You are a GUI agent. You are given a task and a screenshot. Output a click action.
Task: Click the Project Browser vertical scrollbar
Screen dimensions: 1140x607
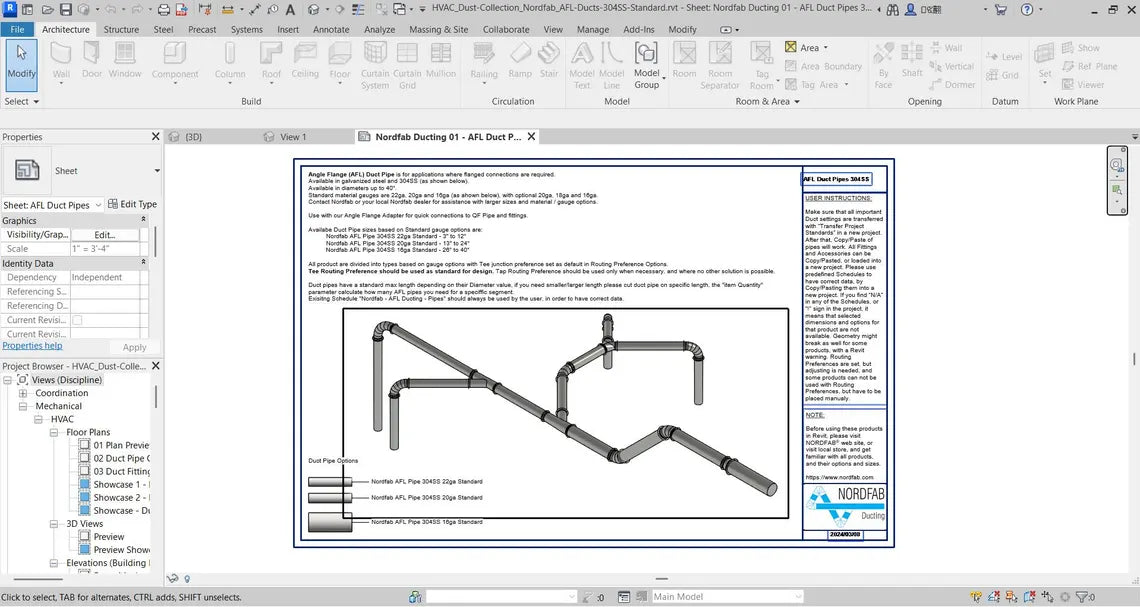(x=156, y=396)
